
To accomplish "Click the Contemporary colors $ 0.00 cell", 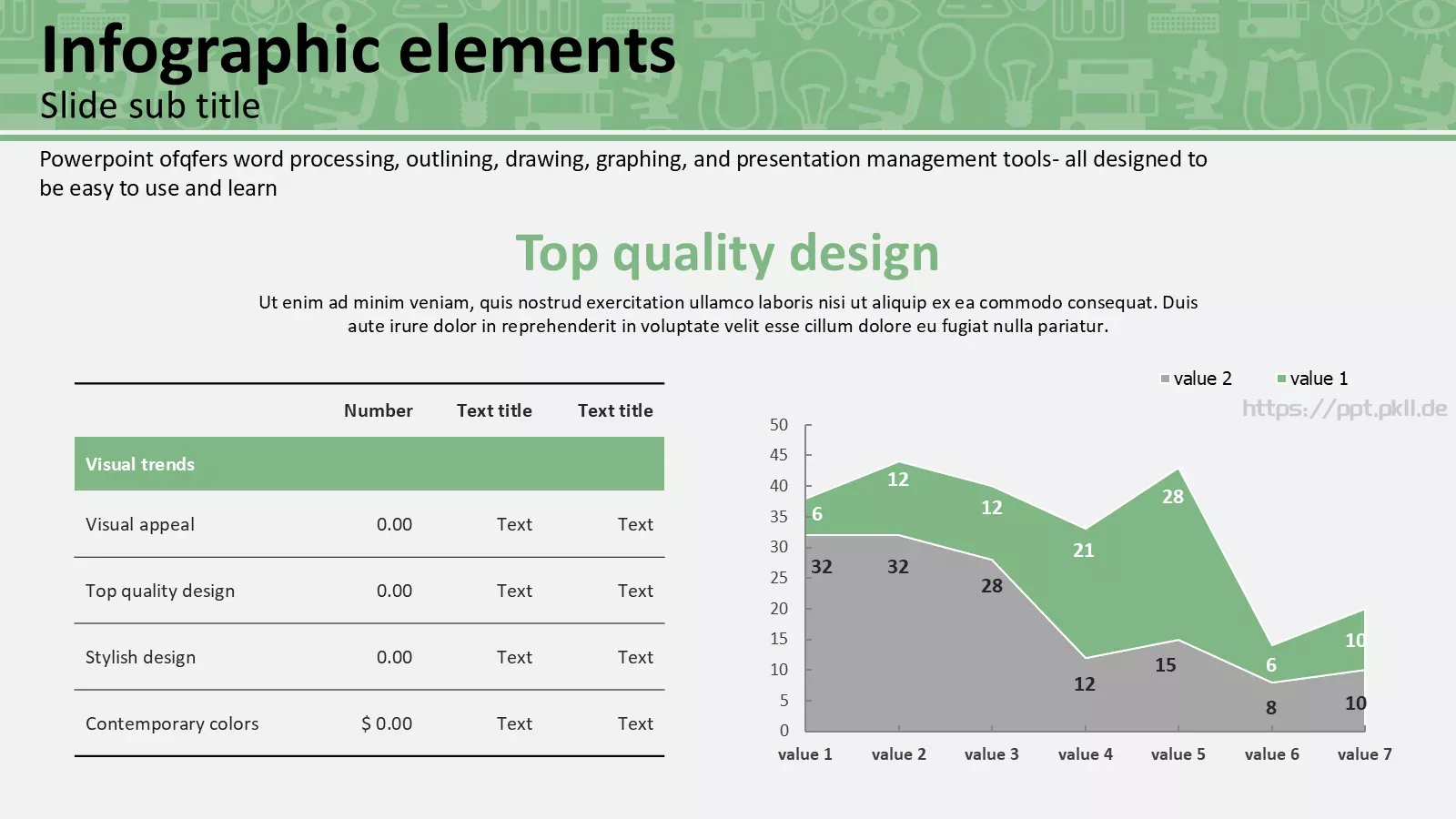I will tap(387, 724).
